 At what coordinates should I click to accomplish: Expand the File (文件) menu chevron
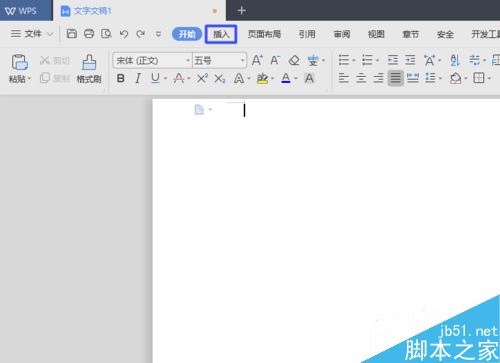pos(50,34)
